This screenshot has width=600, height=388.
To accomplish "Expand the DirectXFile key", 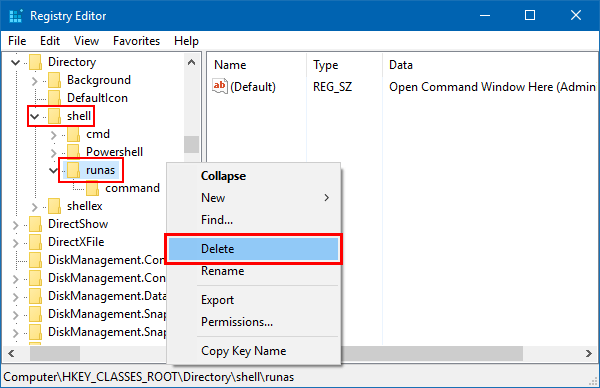I will [15, 243].
